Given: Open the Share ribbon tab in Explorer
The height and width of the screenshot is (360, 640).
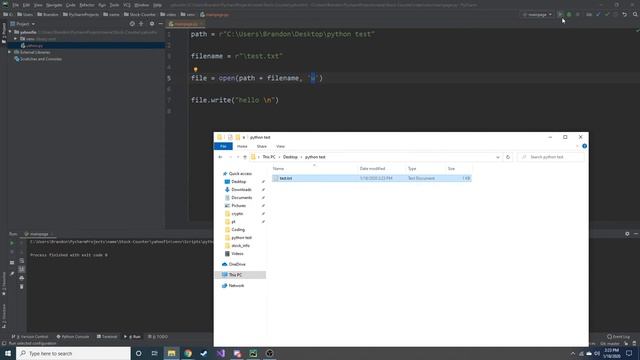Looking at the screenshot, I should (262, 146).
